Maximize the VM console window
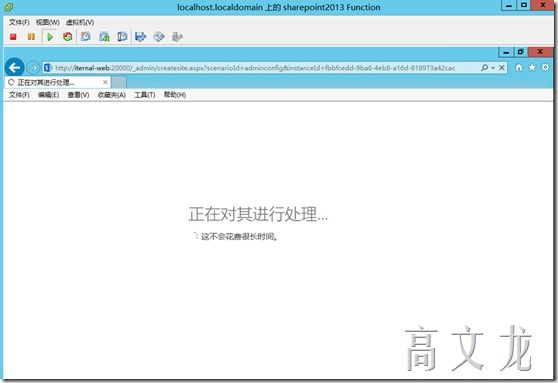This screenshot has height=383, width=558. (x=524, y=5)
